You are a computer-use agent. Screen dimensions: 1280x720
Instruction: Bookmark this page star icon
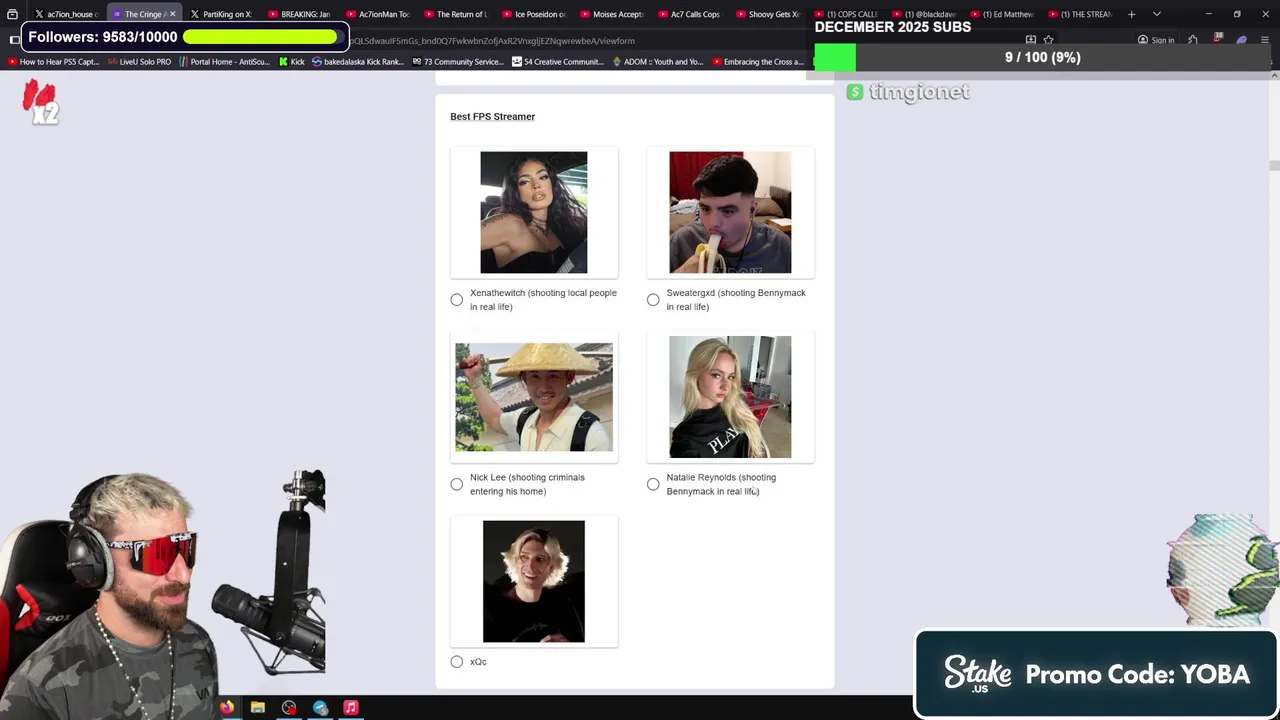pos(1048,40)
